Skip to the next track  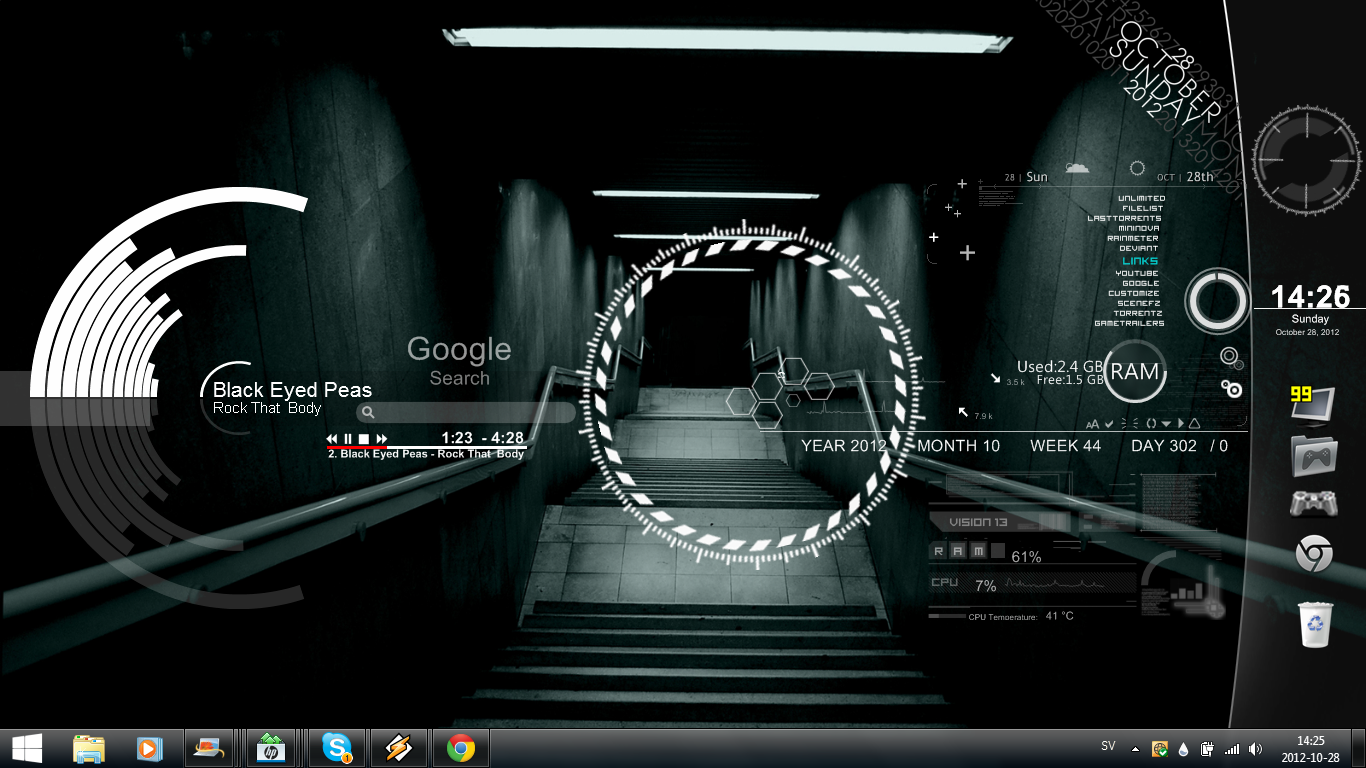pos(382,439)
